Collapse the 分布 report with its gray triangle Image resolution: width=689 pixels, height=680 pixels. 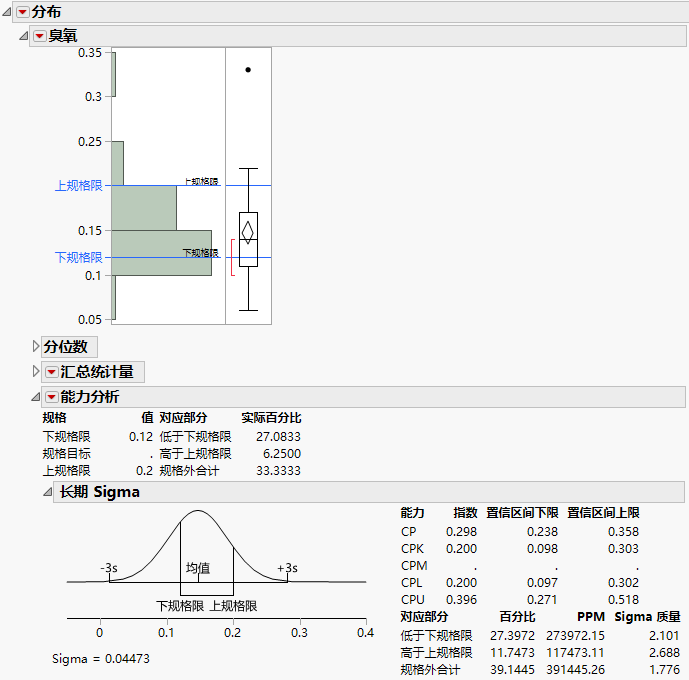(8, 12)
